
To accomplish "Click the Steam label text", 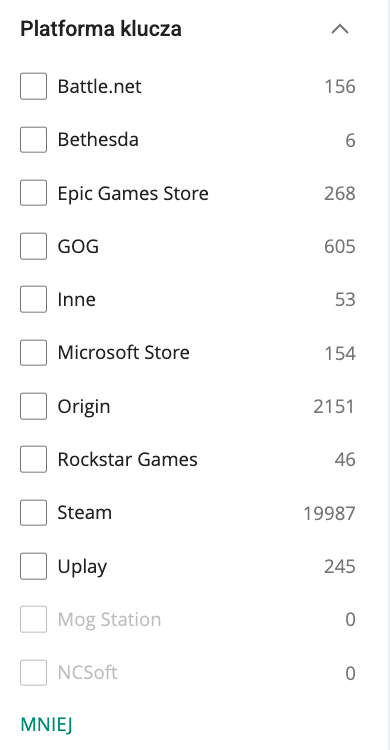I will pyautogui.click(x=85, y=512).
